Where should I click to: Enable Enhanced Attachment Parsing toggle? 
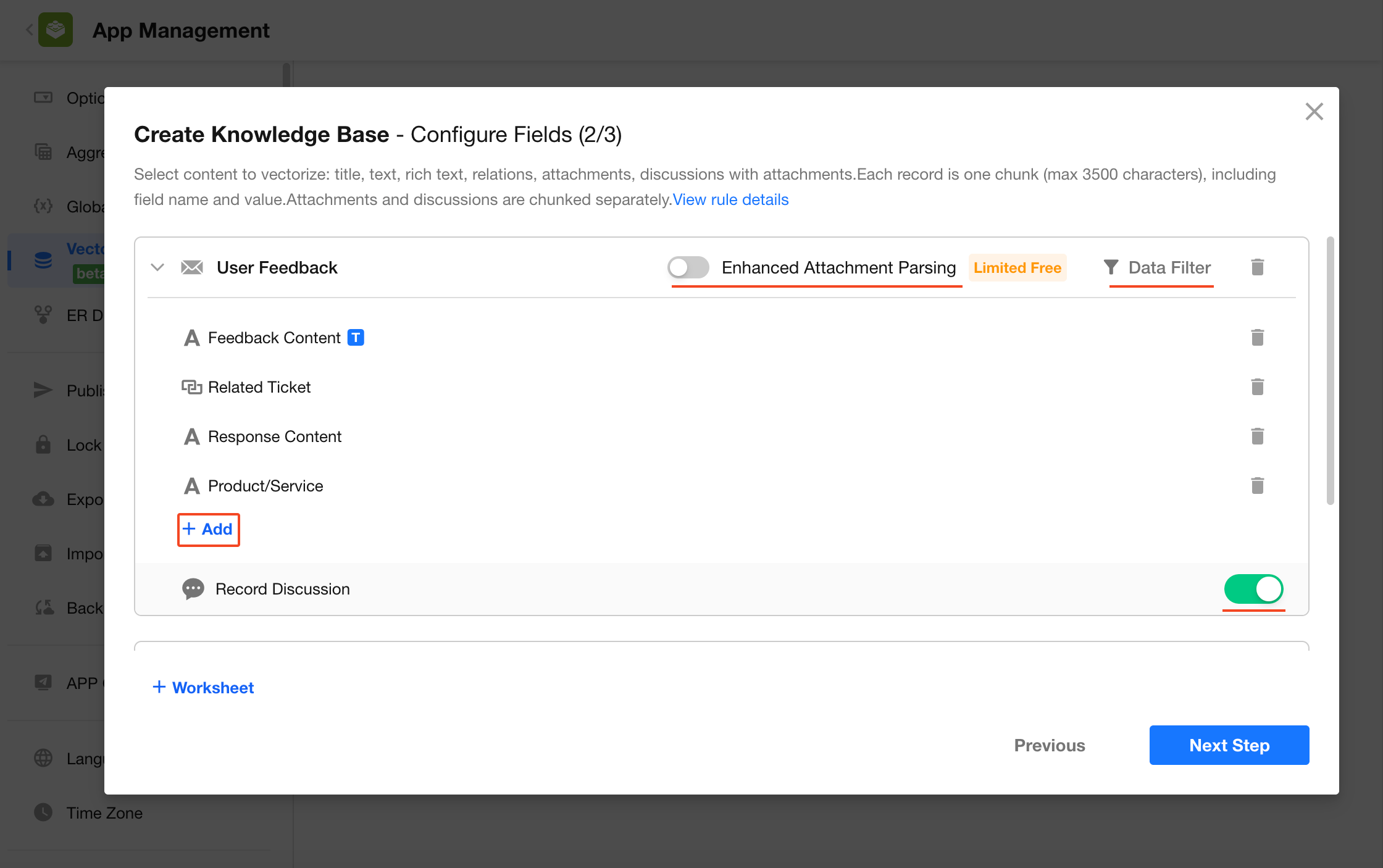tap(688, 267)
